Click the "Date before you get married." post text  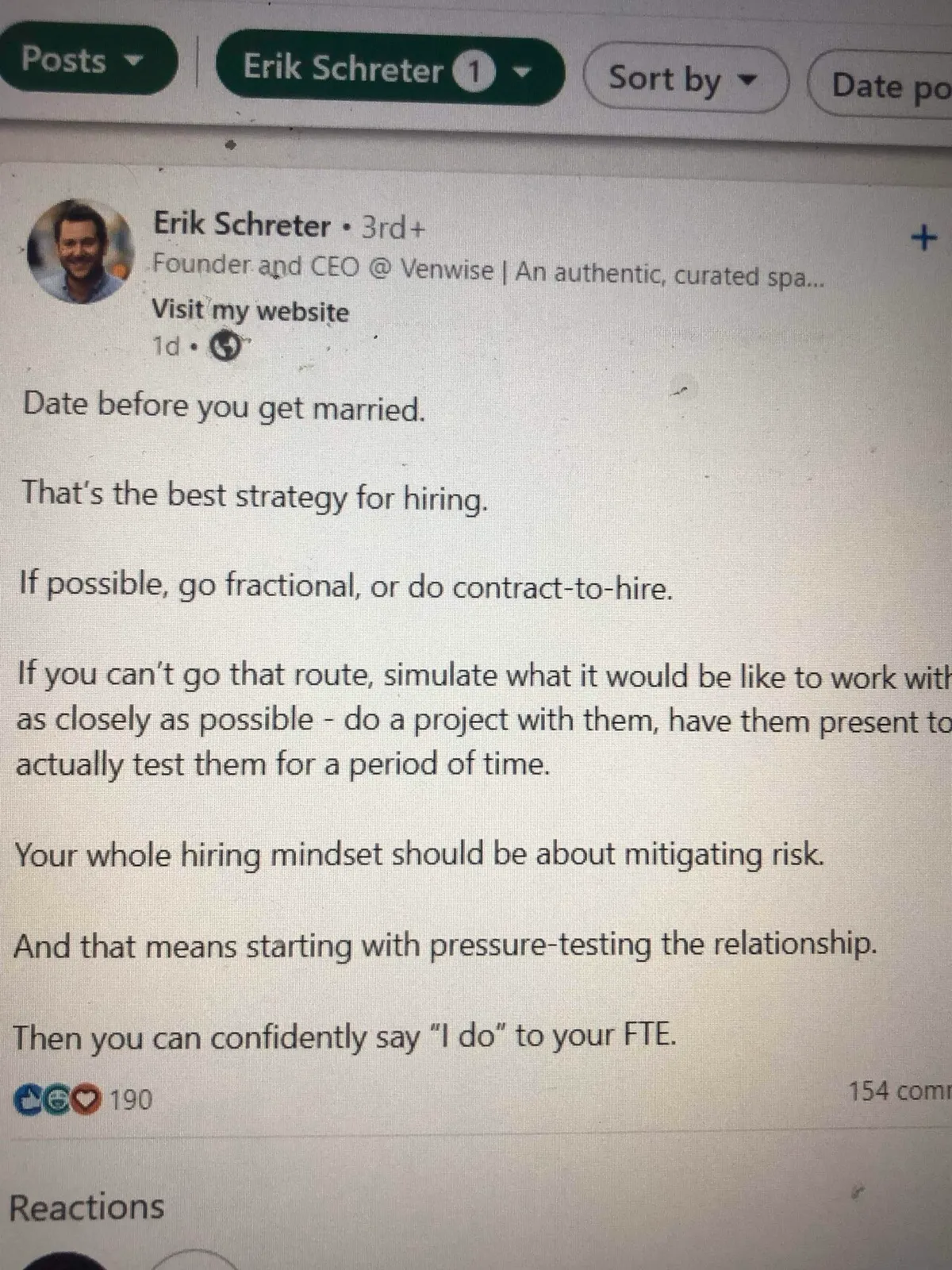point(224,406)
